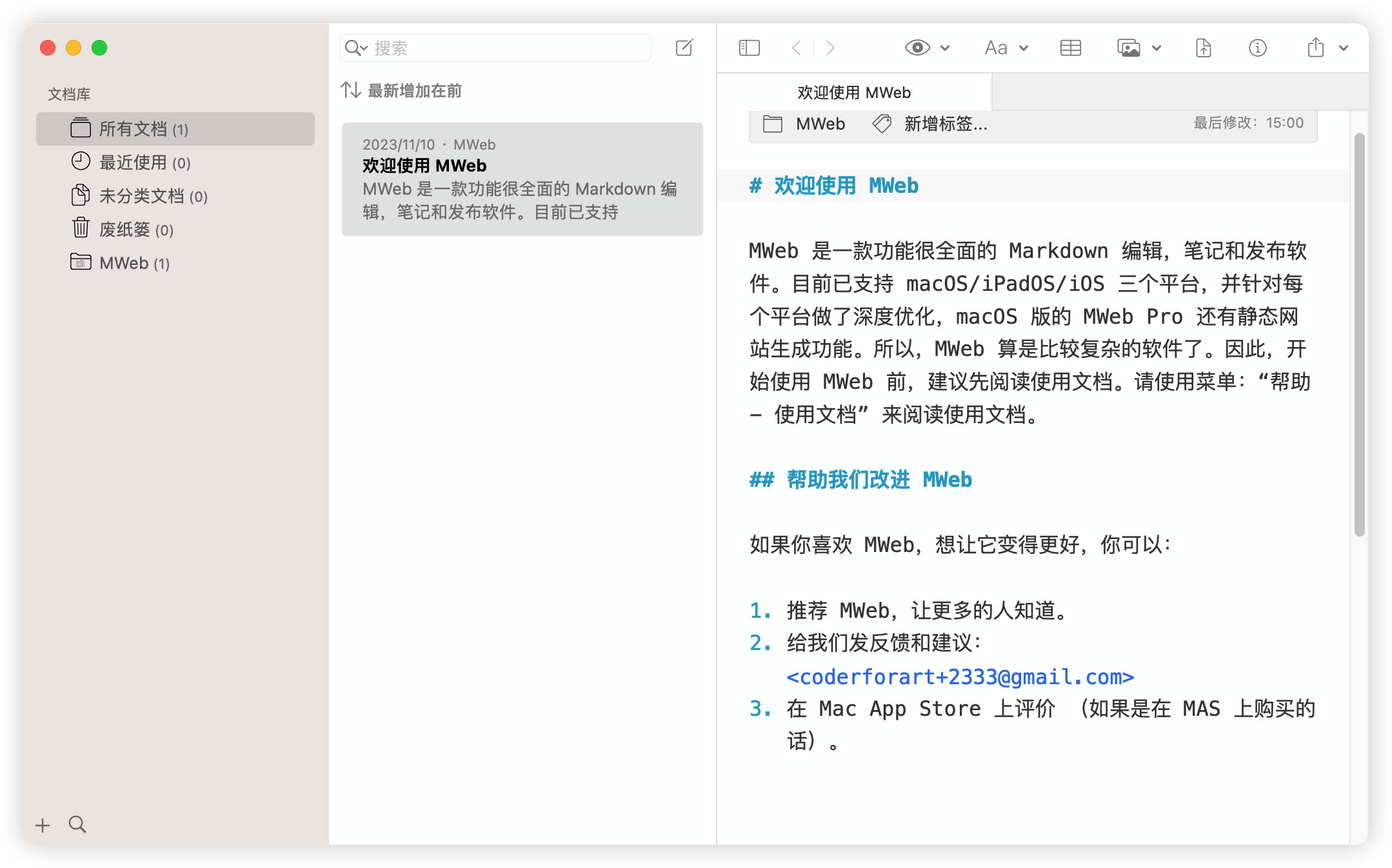1392x868 pixels.
Task: Click the green maximize window button
Action: click(99, 48)
